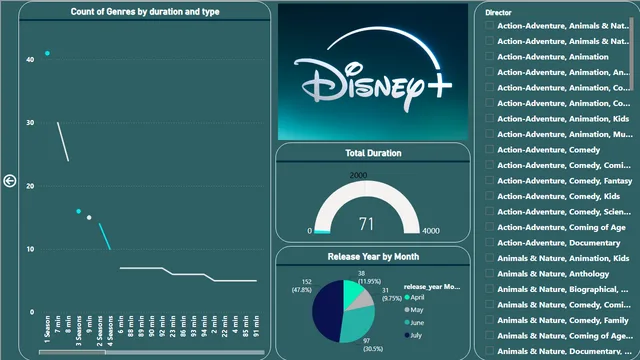Click the 97 (30.5%) pie slice
Viewport: 640px width, 360px height.
click(358, 324)
